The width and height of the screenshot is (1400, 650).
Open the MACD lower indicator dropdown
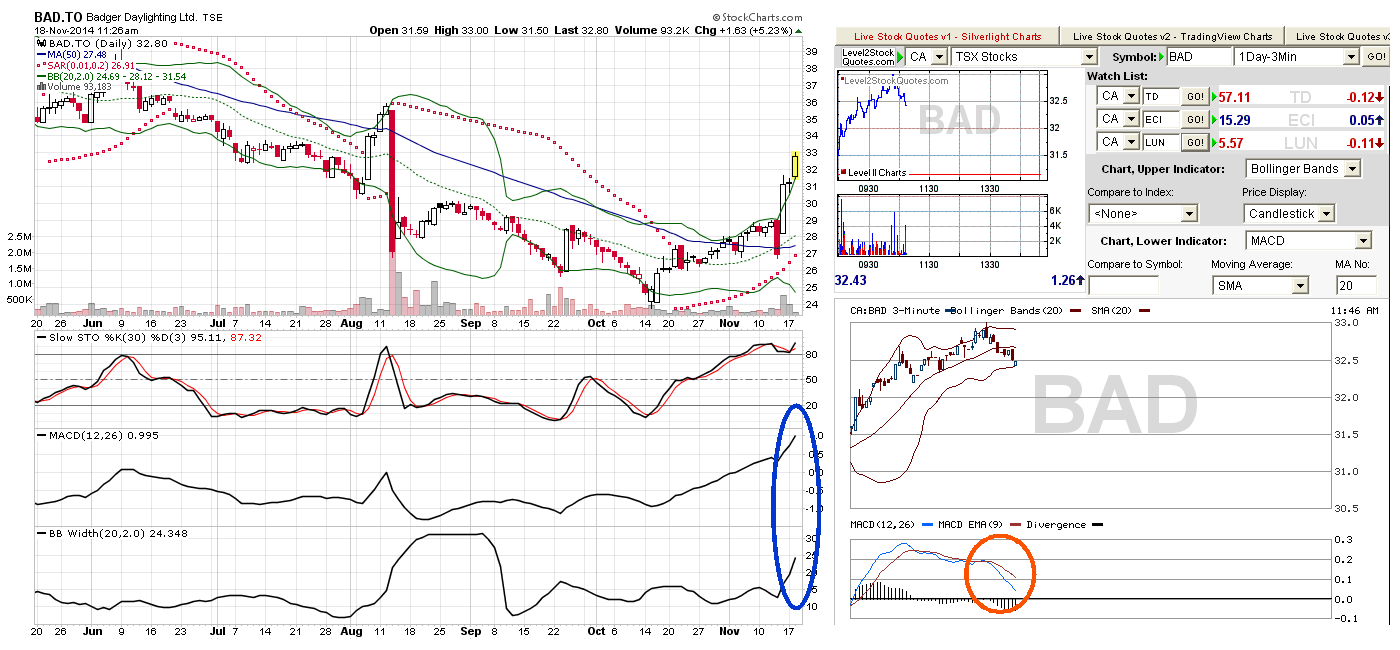click(1309, 241)
